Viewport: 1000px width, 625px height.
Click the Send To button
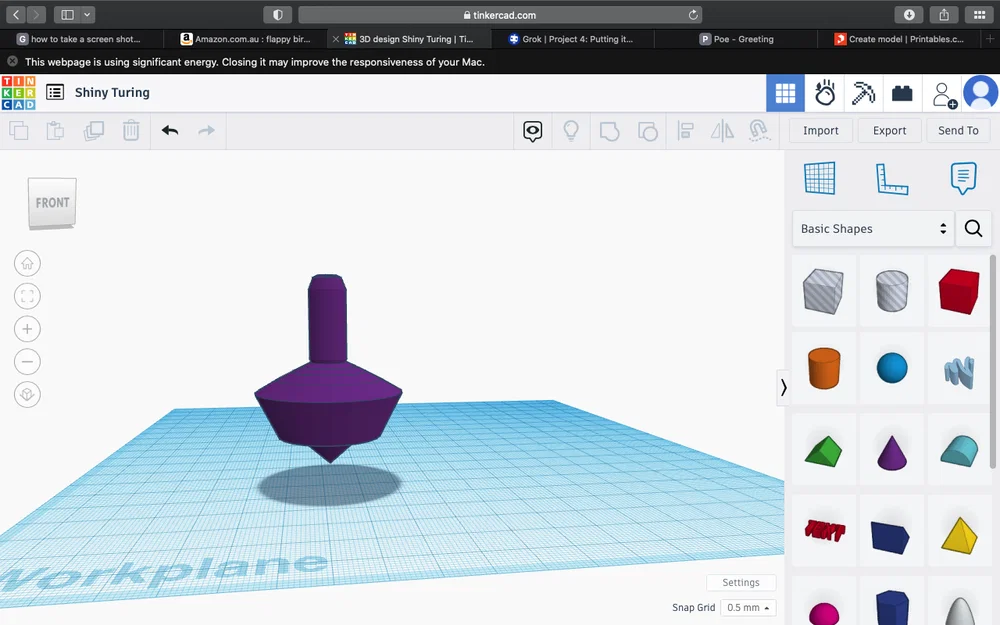[x=958, y=131]
